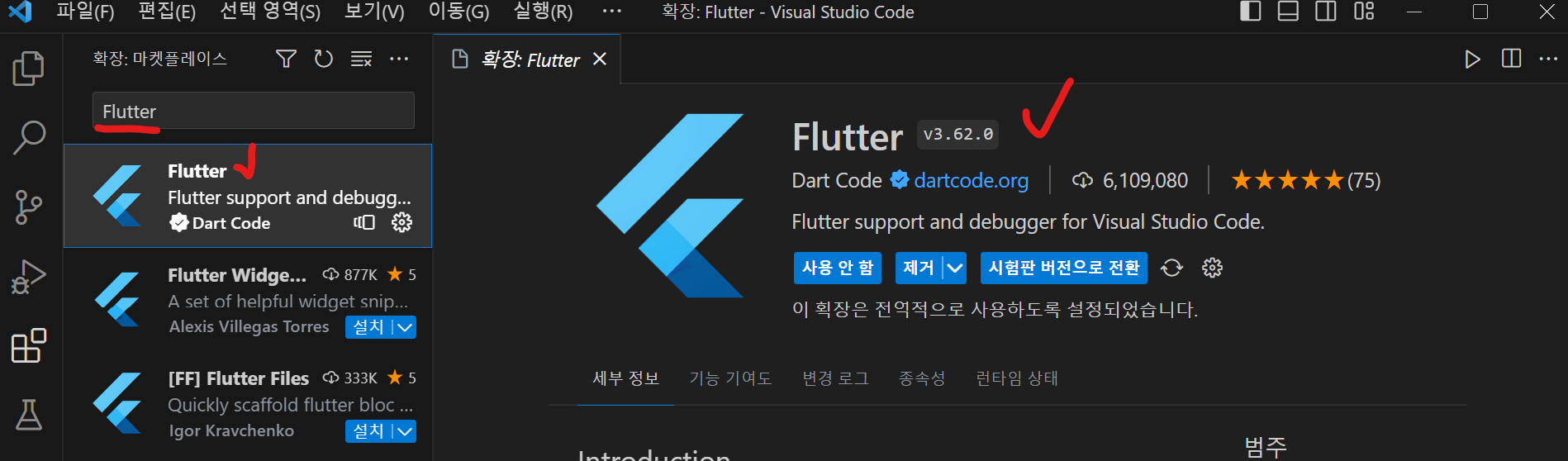The image size is (1568, 461).
Task: Toggle primary side bar layout icon
Action: (1250, 12)
